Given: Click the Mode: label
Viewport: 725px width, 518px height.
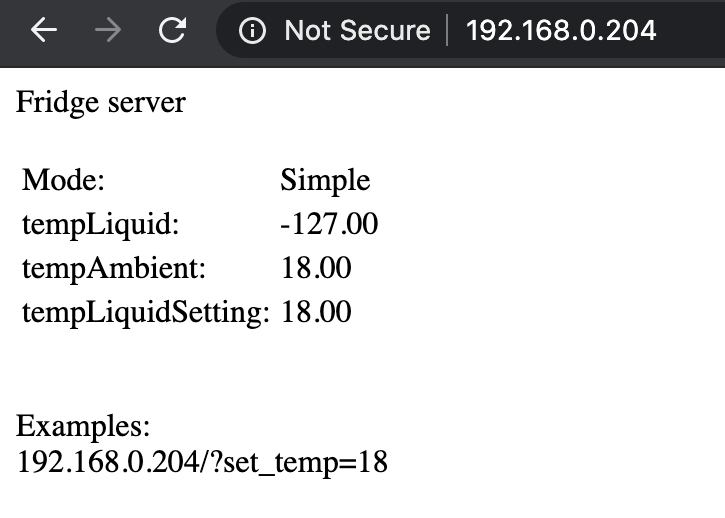Looking at the screenshot, I should tap(64, 180).
